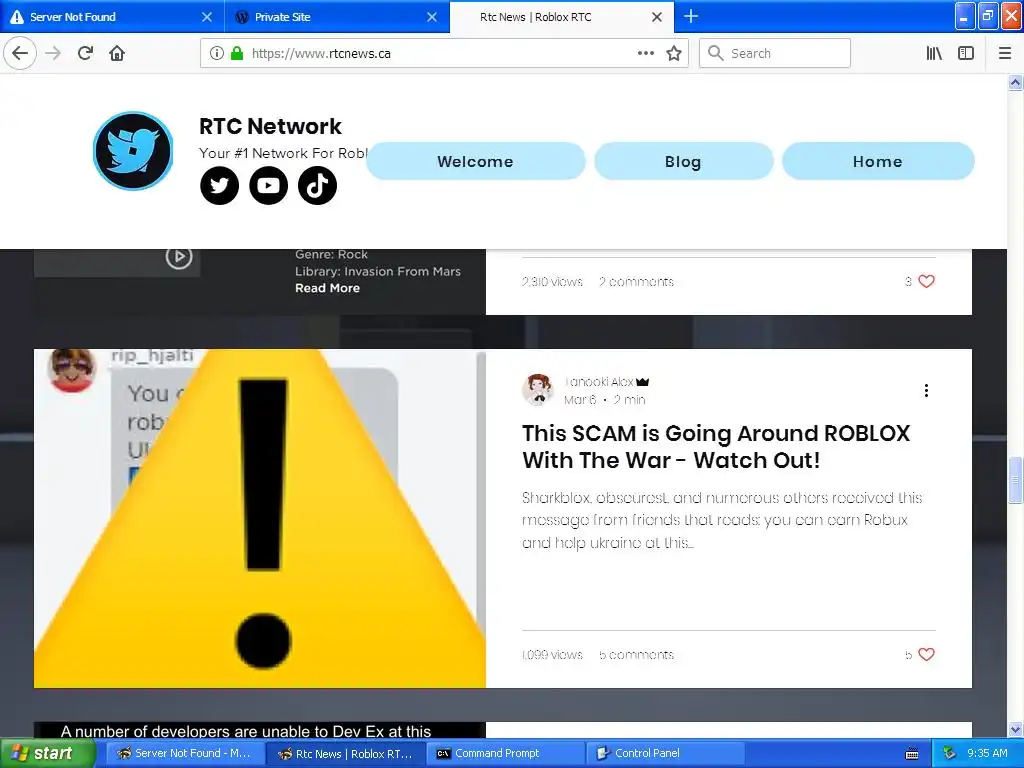Open the SCAM article warning thumbnail
The width and height of the screenshot is (1024, 768).
pos(260,519)
